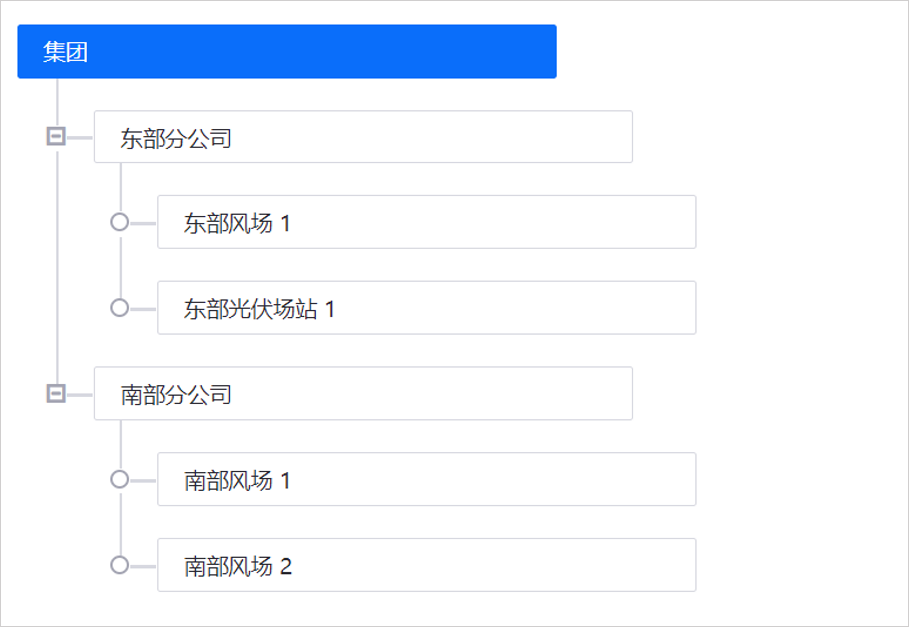The width and height of the screenshot is (909, 627).
Task: Collapse the 南部分公司 branch minus icon
Action: point(56,394)
